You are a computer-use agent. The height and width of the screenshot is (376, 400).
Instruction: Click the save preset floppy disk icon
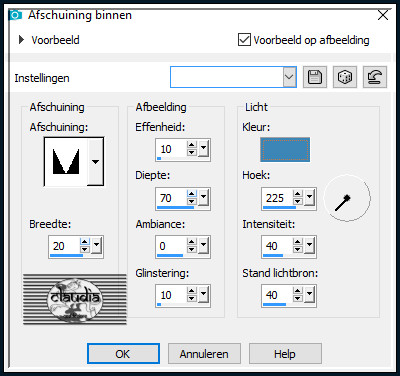(x=315, y=77)
